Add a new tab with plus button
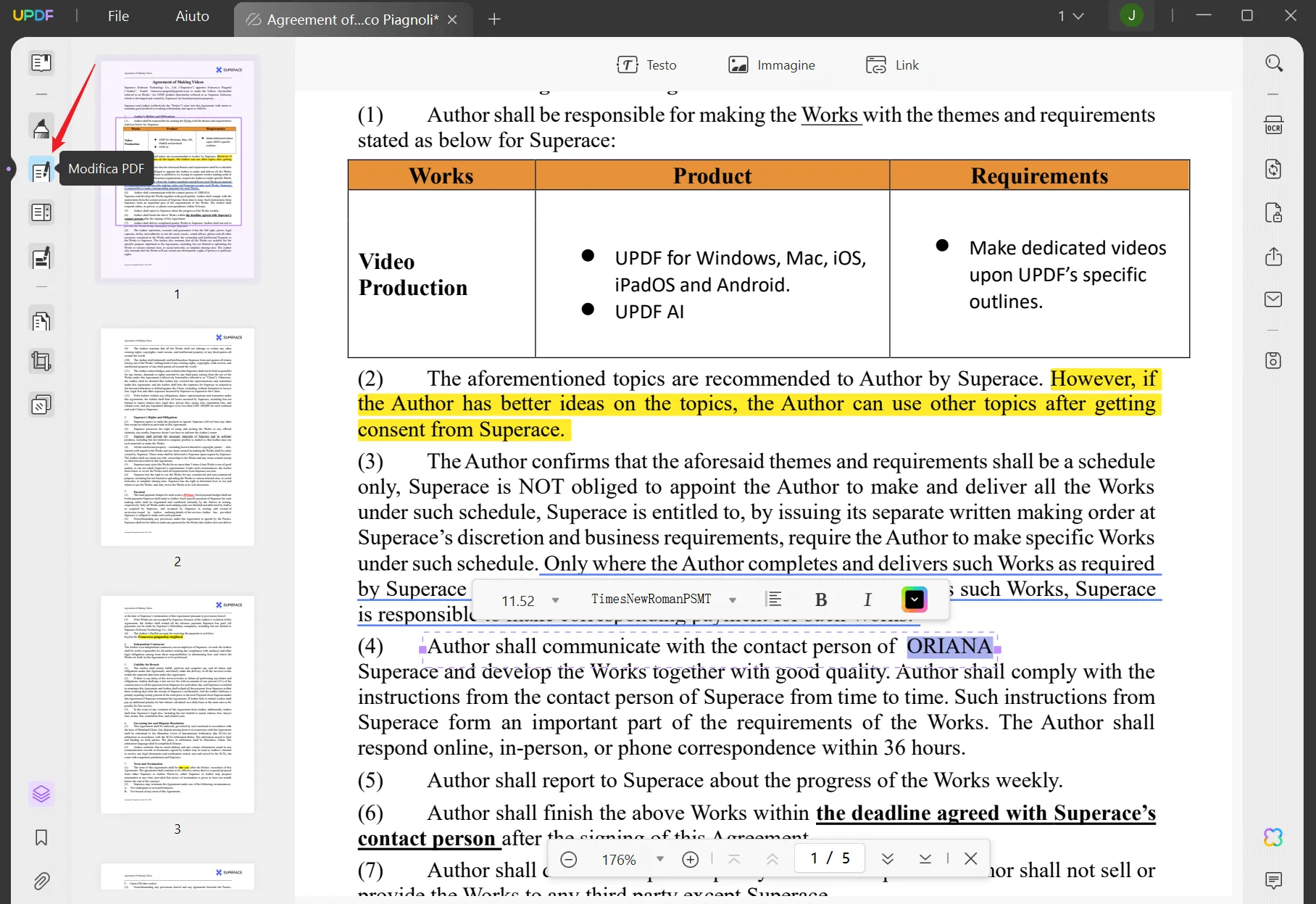 [494, 20]
